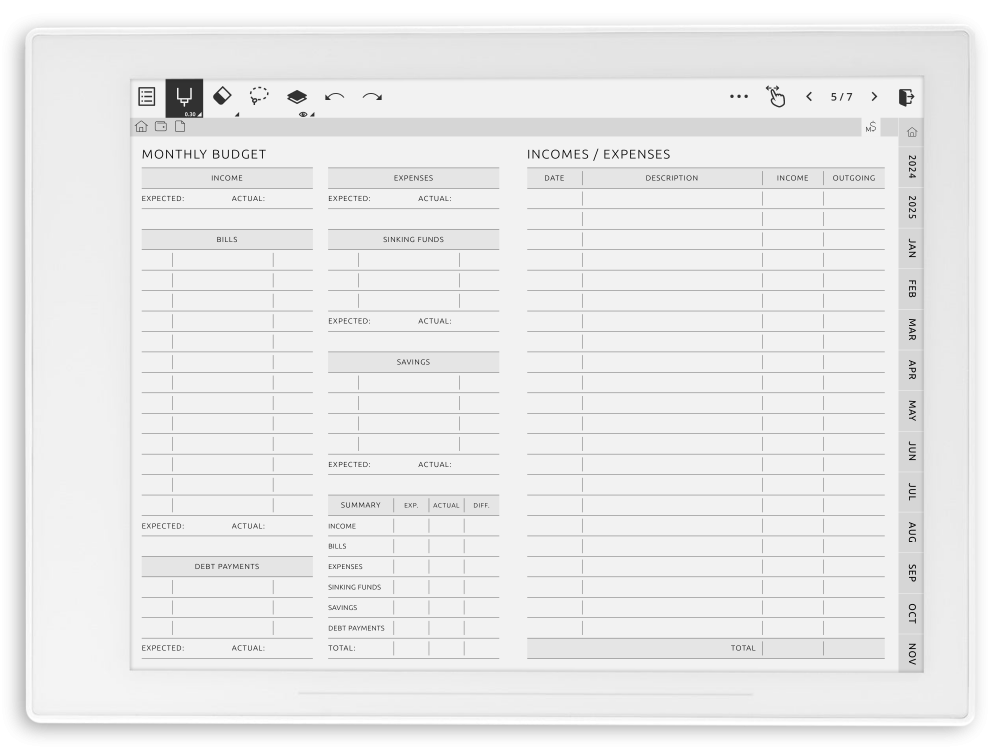This screenshot has height=750, width=1000.
Task: Toggle layer visibility with the eye icon
Action: pos(302,115)
